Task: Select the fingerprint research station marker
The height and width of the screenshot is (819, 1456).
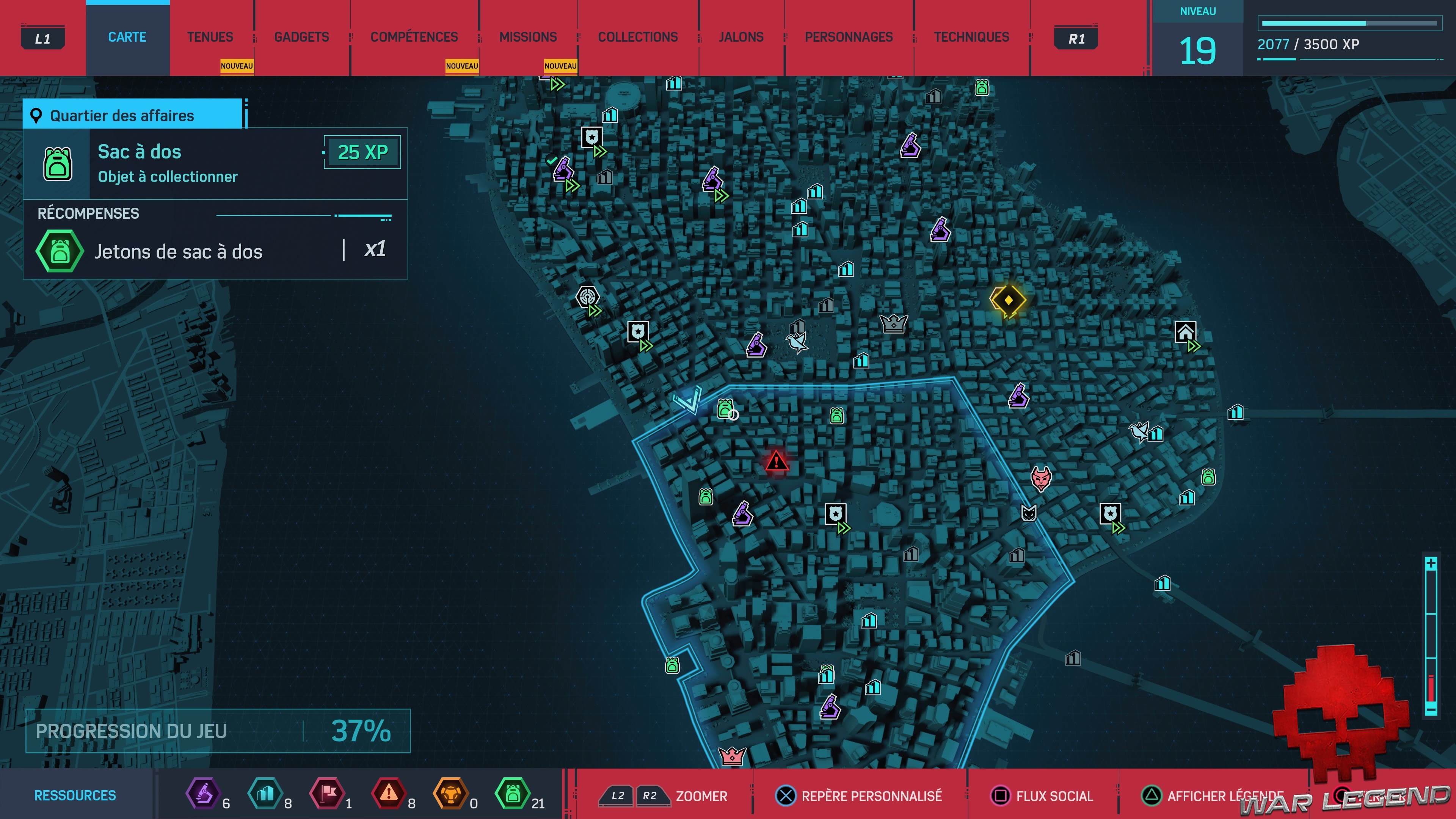Action: pos(587,296)
